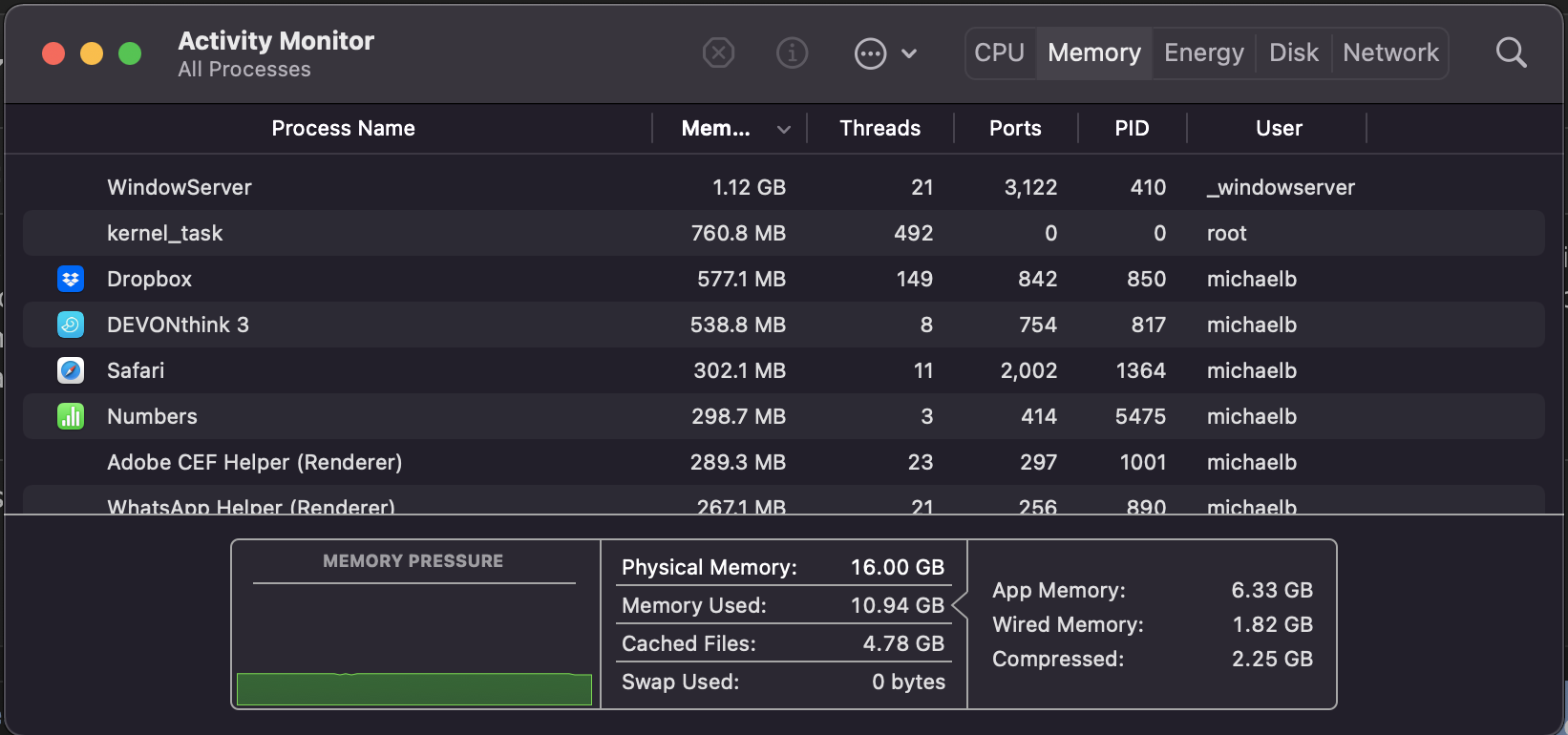The width and height of the screenshot is (1568, 735).
Task: Click the Stop process (X) toolbar icon
Action: click(718, 52)
